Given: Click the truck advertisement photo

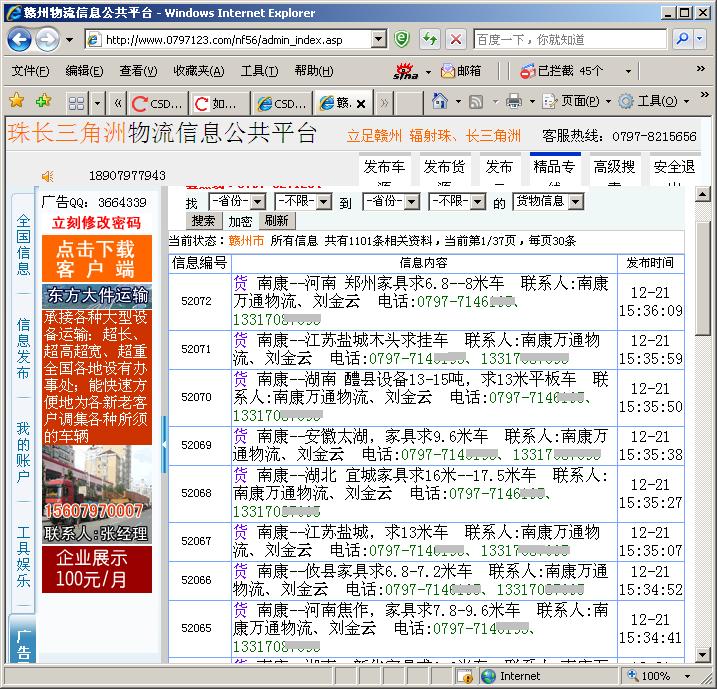Looking at the screenshot, I should point(97,495).
